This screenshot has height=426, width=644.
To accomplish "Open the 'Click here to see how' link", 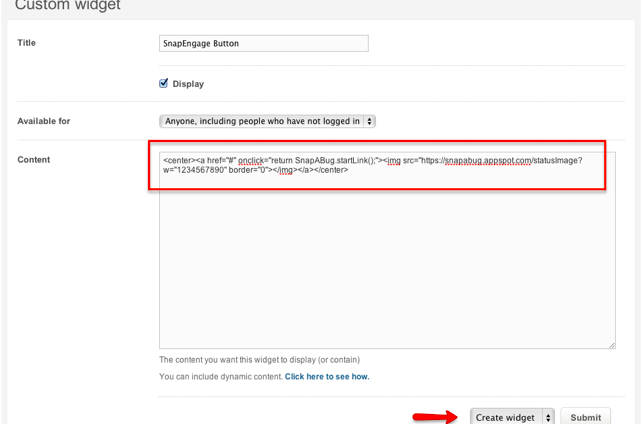I will [327, 377].
